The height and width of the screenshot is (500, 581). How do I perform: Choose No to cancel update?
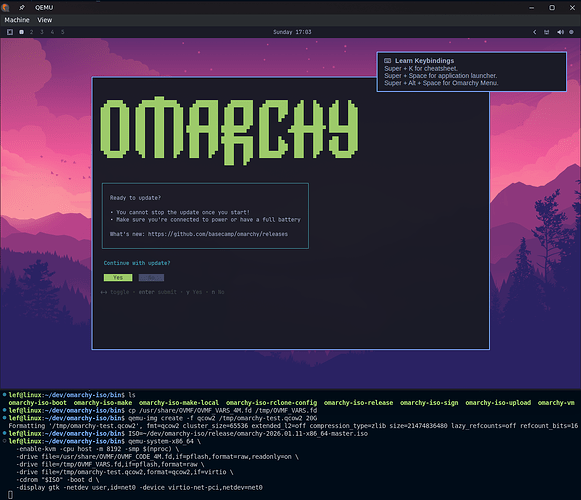pyautogui.click(x=151, y=277)
